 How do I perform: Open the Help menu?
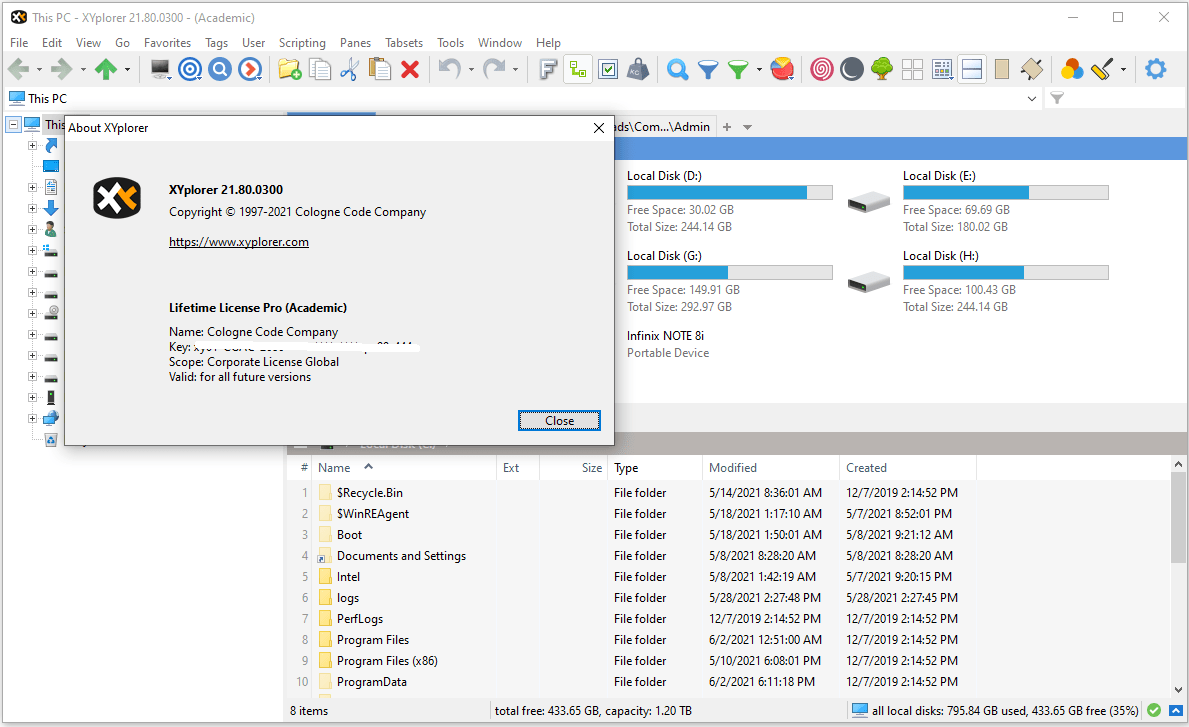[548, 42]
